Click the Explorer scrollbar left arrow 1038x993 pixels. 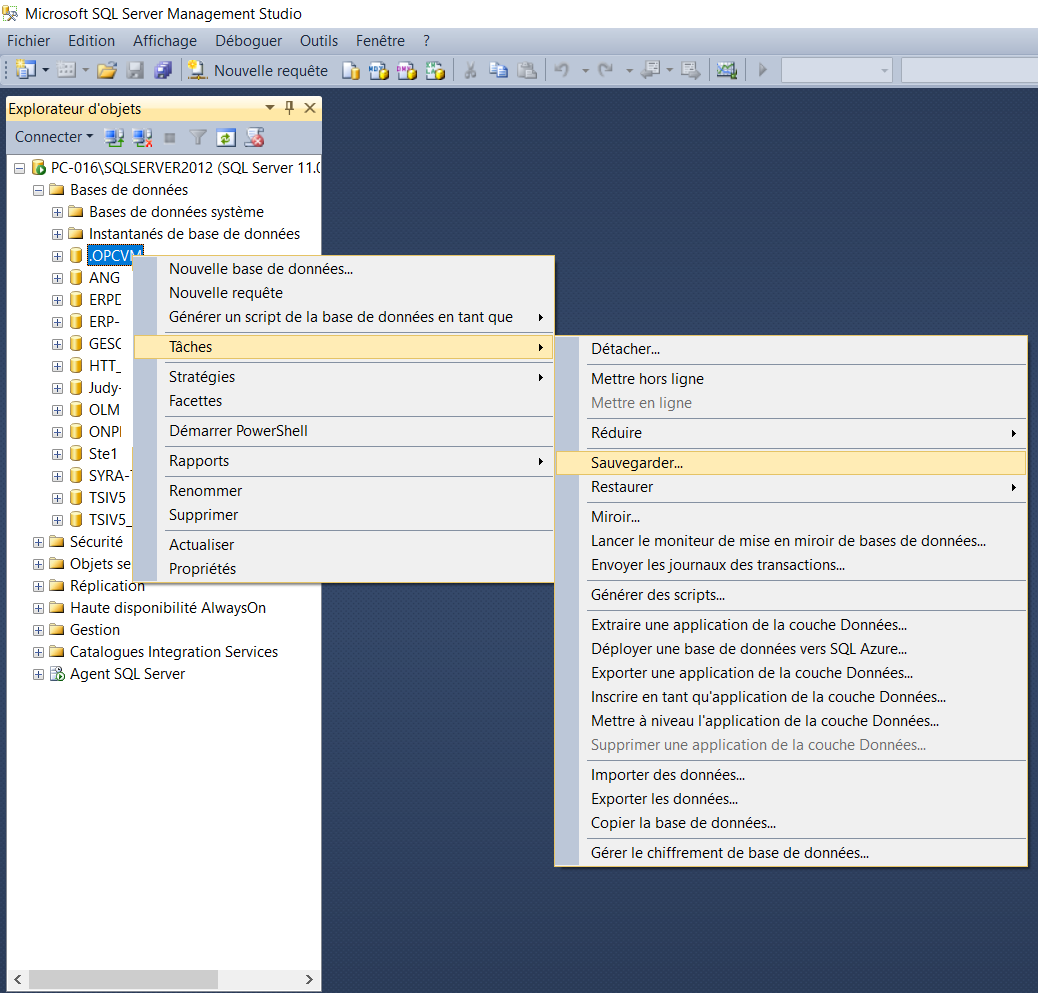point(18,979)
